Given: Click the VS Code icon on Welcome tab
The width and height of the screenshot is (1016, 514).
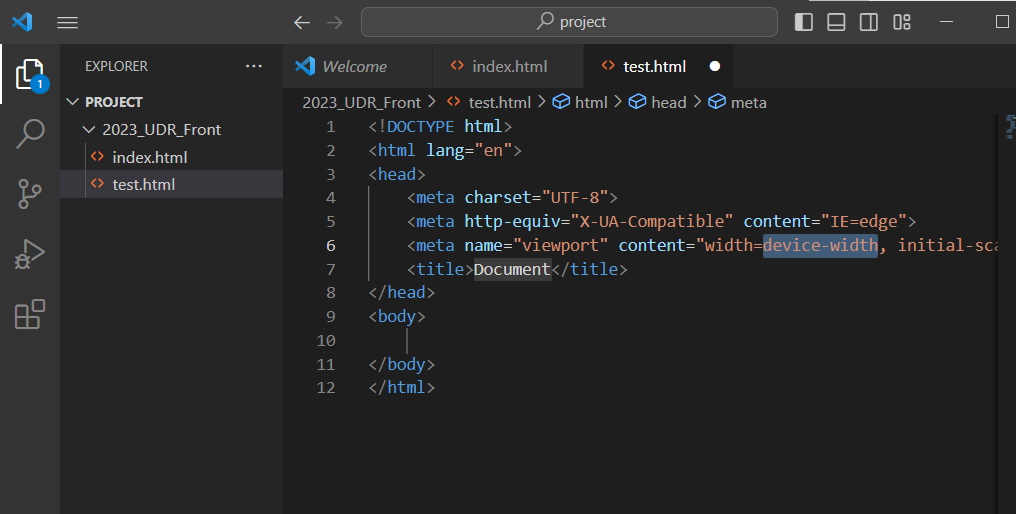Looking at the screenshot, I should coord(305,65).
